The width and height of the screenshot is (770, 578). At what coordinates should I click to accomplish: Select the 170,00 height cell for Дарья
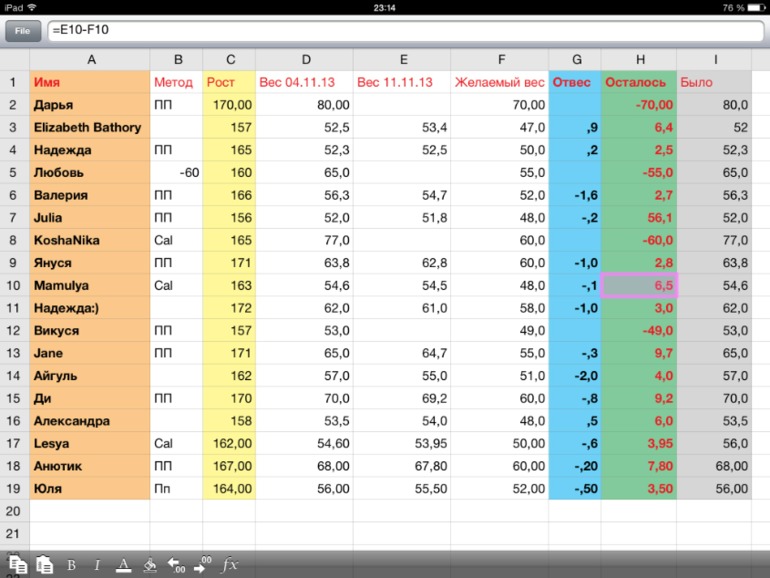tap(229, 105)
